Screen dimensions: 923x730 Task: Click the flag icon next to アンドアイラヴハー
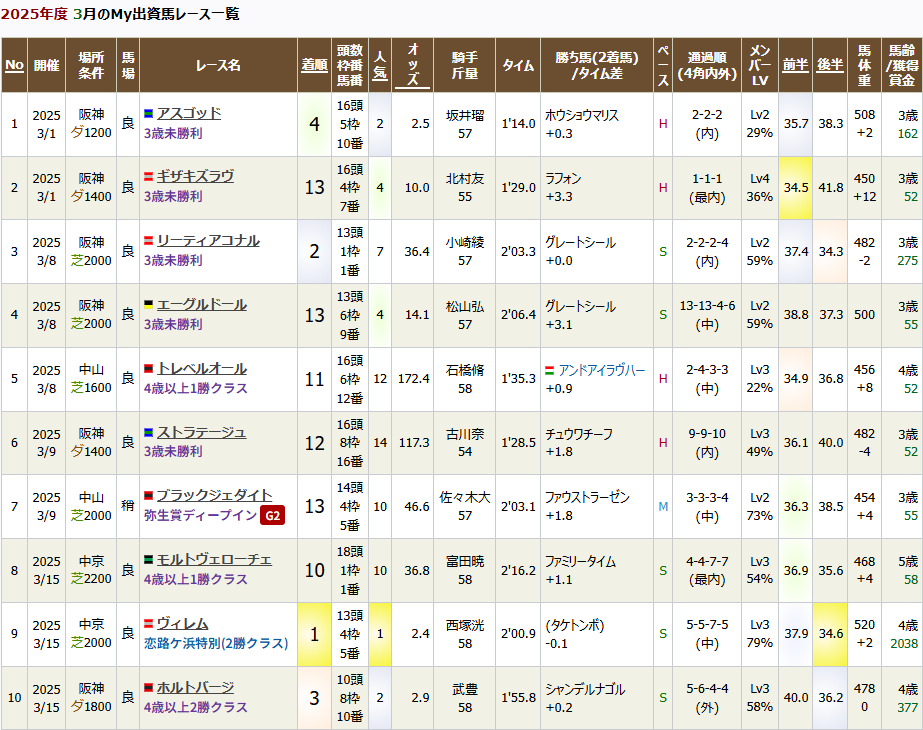point(550,371)
